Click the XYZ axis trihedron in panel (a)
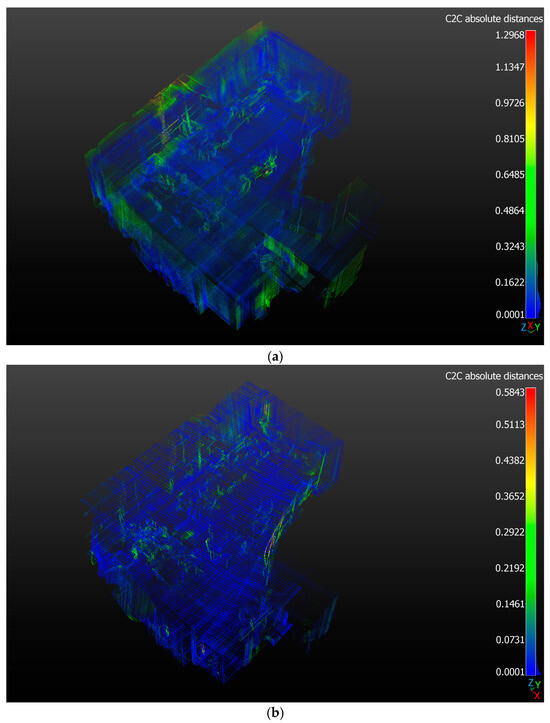The width and height of the screenshot is (550, 723). tap(531, 327)
